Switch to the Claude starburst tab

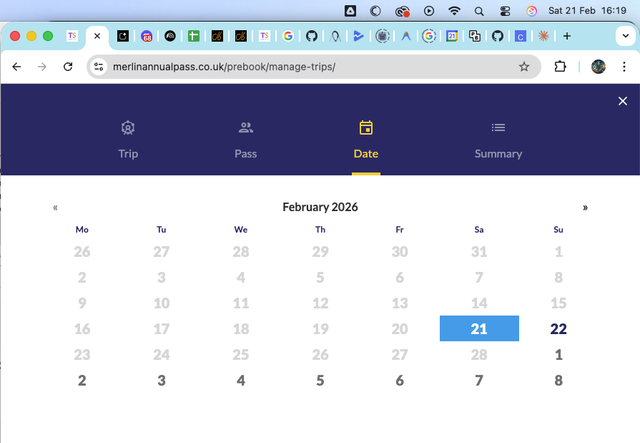(x=543, y=36)
